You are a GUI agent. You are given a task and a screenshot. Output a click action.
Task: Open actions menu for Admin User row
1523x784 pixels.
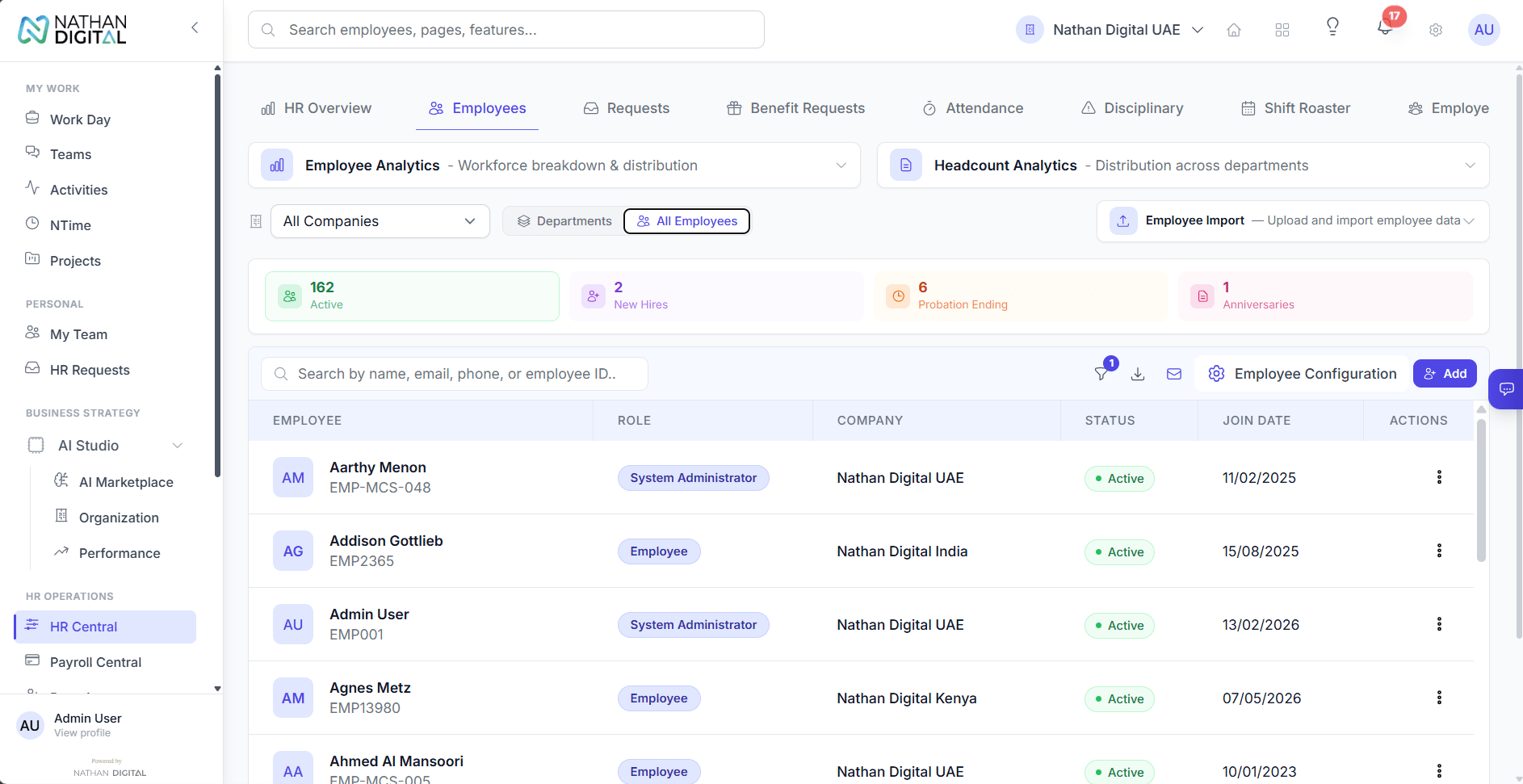tap(1439, 624)
